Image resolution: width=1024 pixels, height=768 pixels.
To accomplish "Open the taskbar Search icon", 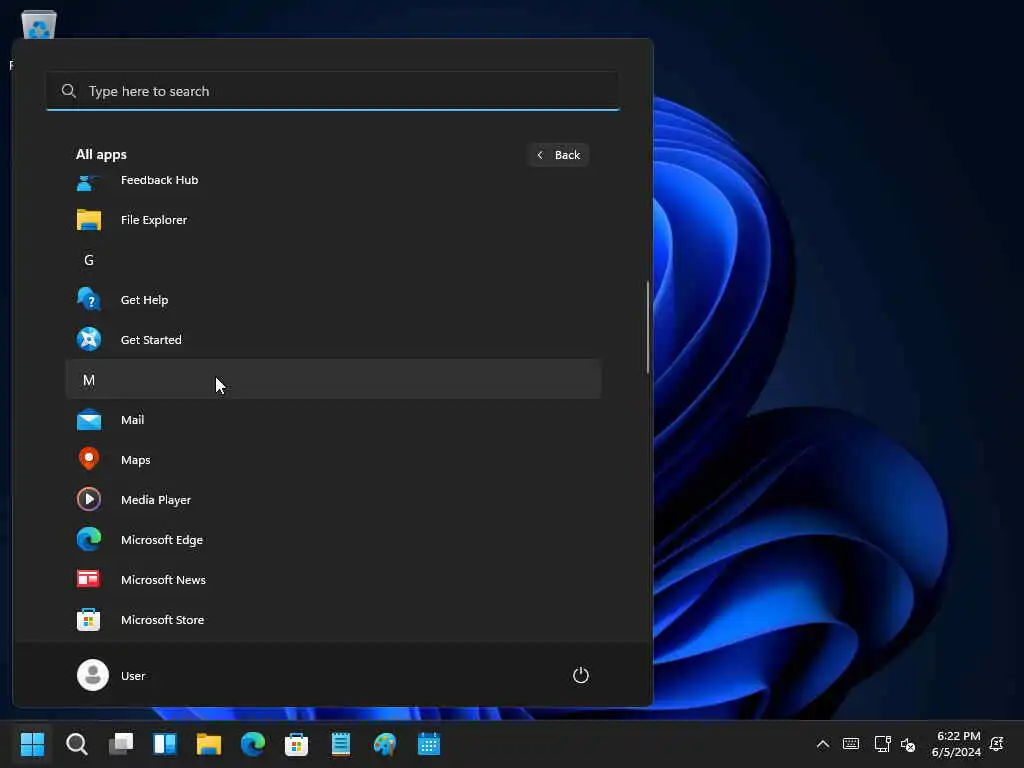I will click(x=76, y=744).
